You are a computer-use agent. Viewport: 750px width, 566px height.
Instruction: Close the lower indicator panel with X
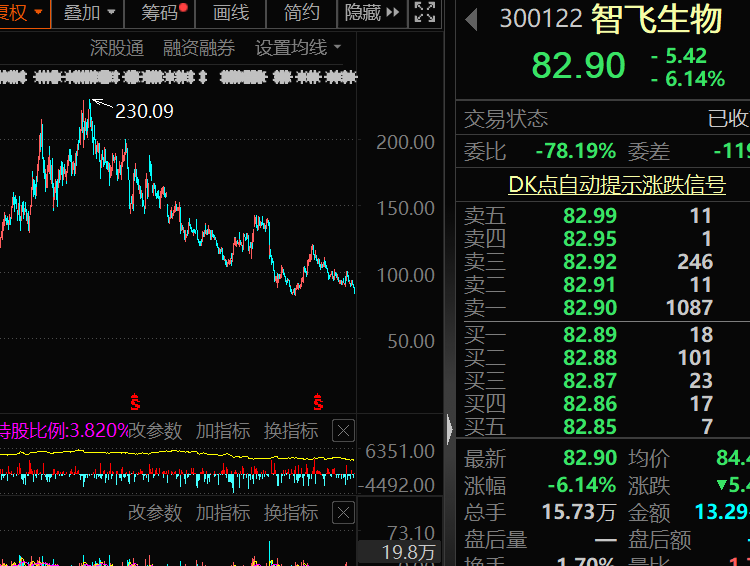(343, 513)
